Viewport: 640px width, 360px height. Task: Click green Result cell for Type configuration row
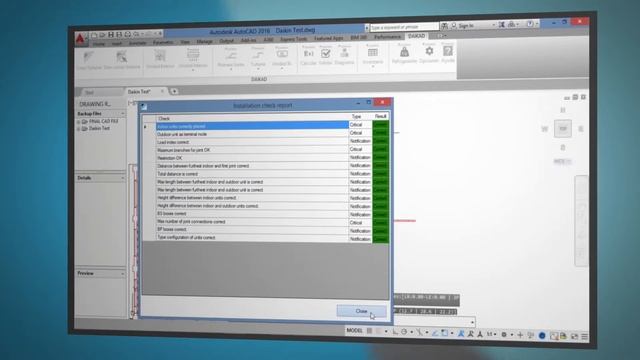(380, 239)
